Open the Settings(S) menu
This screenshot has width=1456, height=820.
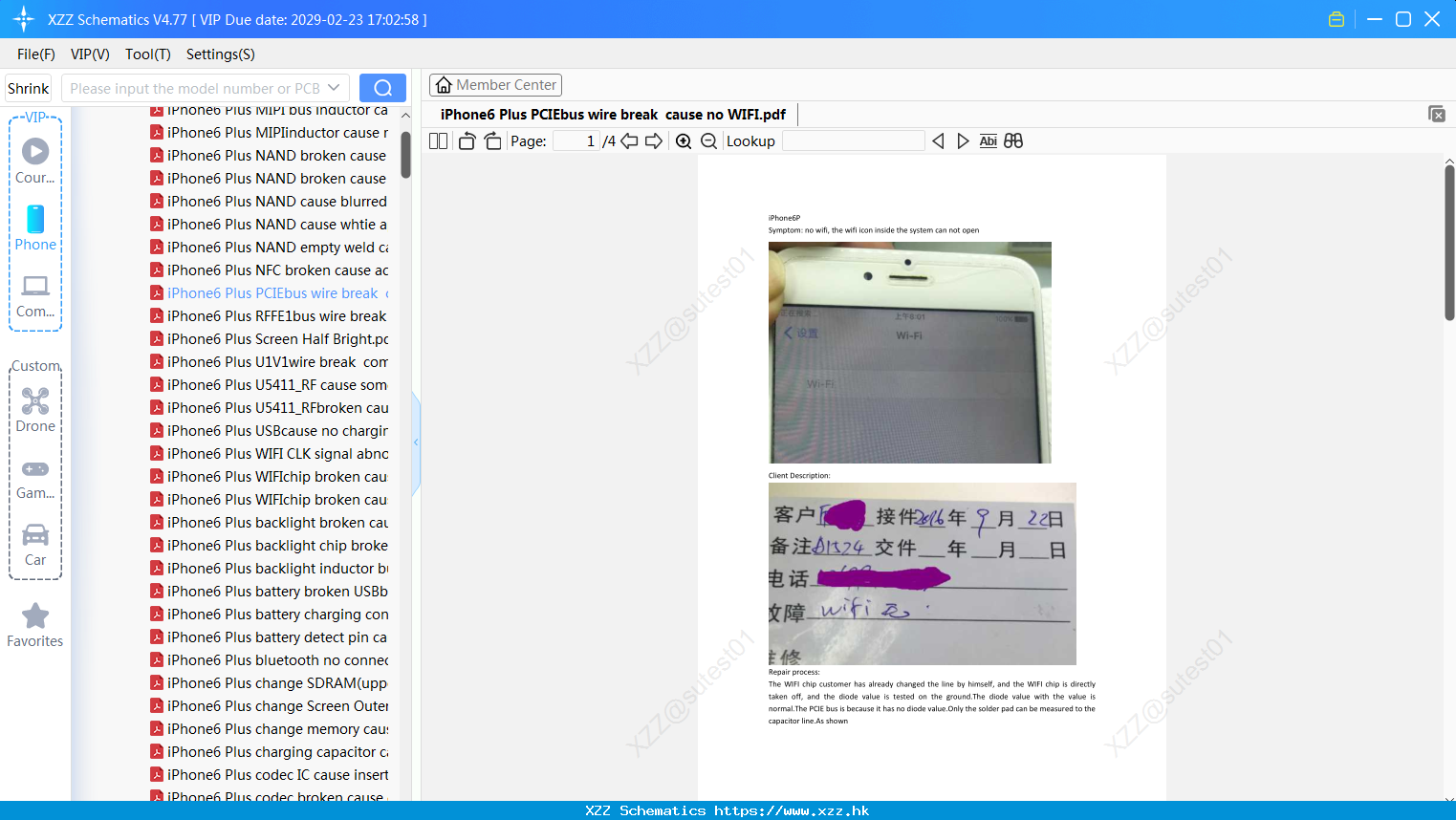click(x=221, y=54)
